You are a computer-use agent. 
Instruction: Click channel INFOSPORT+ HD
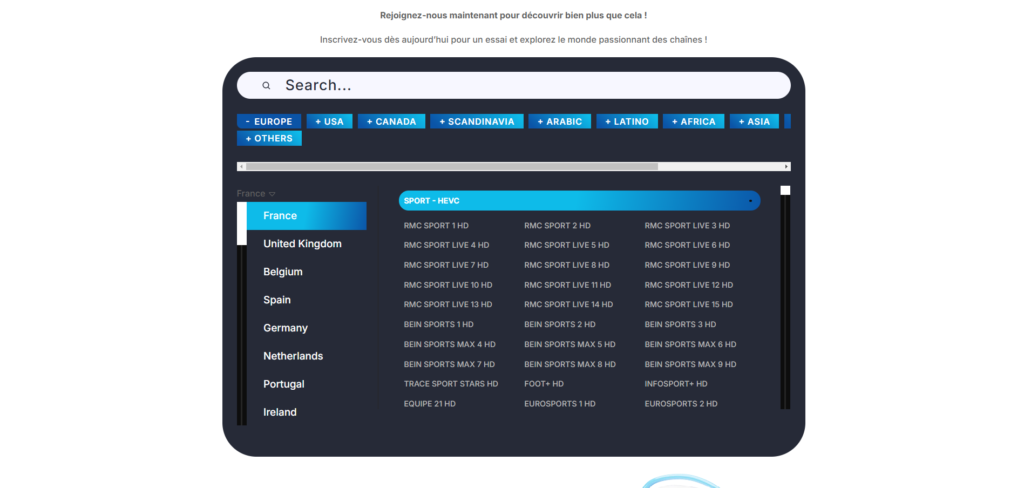click(676, 383)
